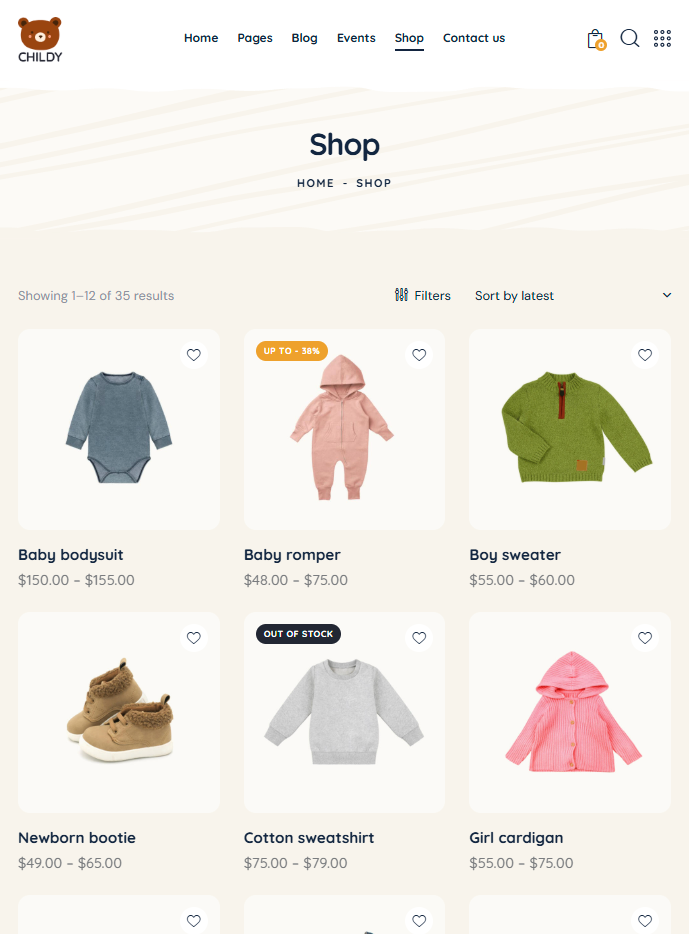
Task: Open the Pages navigation menu
Action: [255, 38]
